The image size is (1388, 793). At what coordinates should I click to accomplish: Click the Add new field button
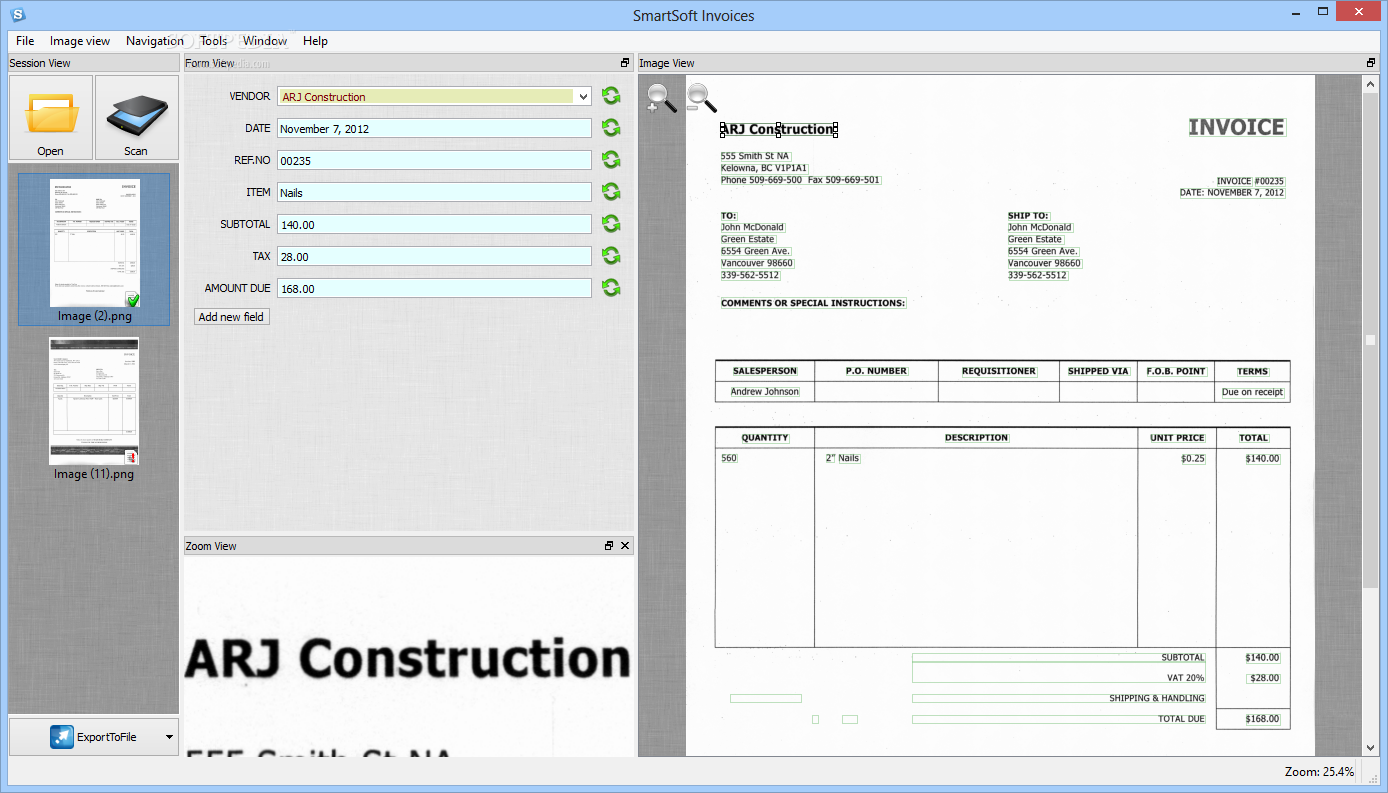[231, 316]
